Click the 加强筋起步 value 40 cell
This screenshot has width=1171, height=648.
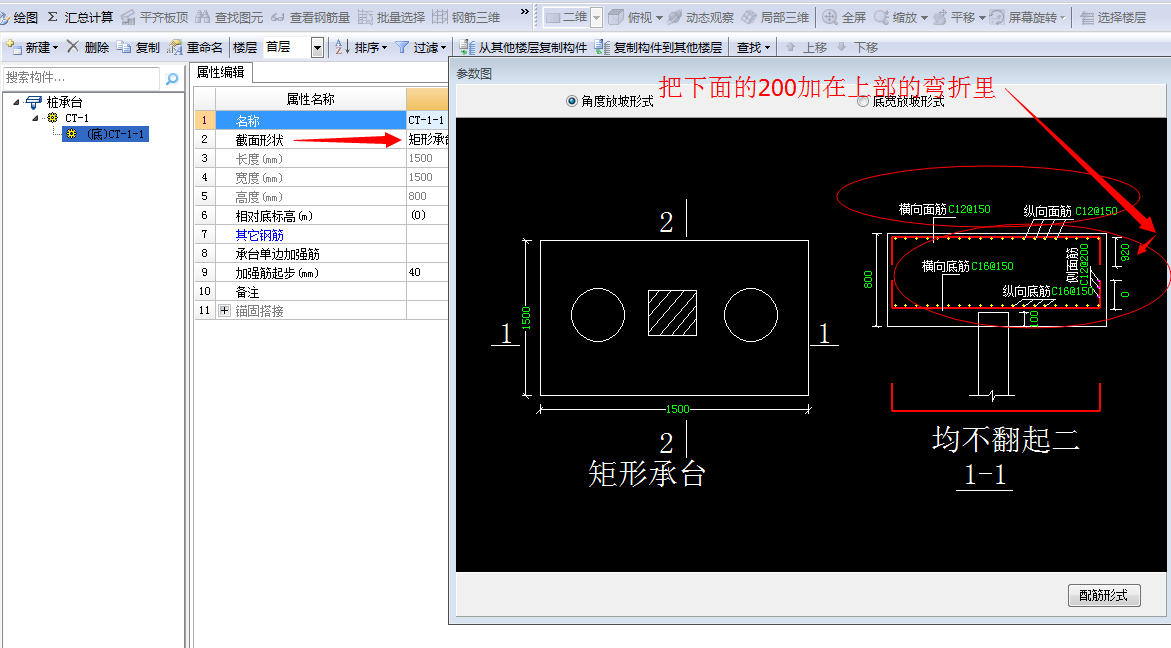click(x=427, y=272)
